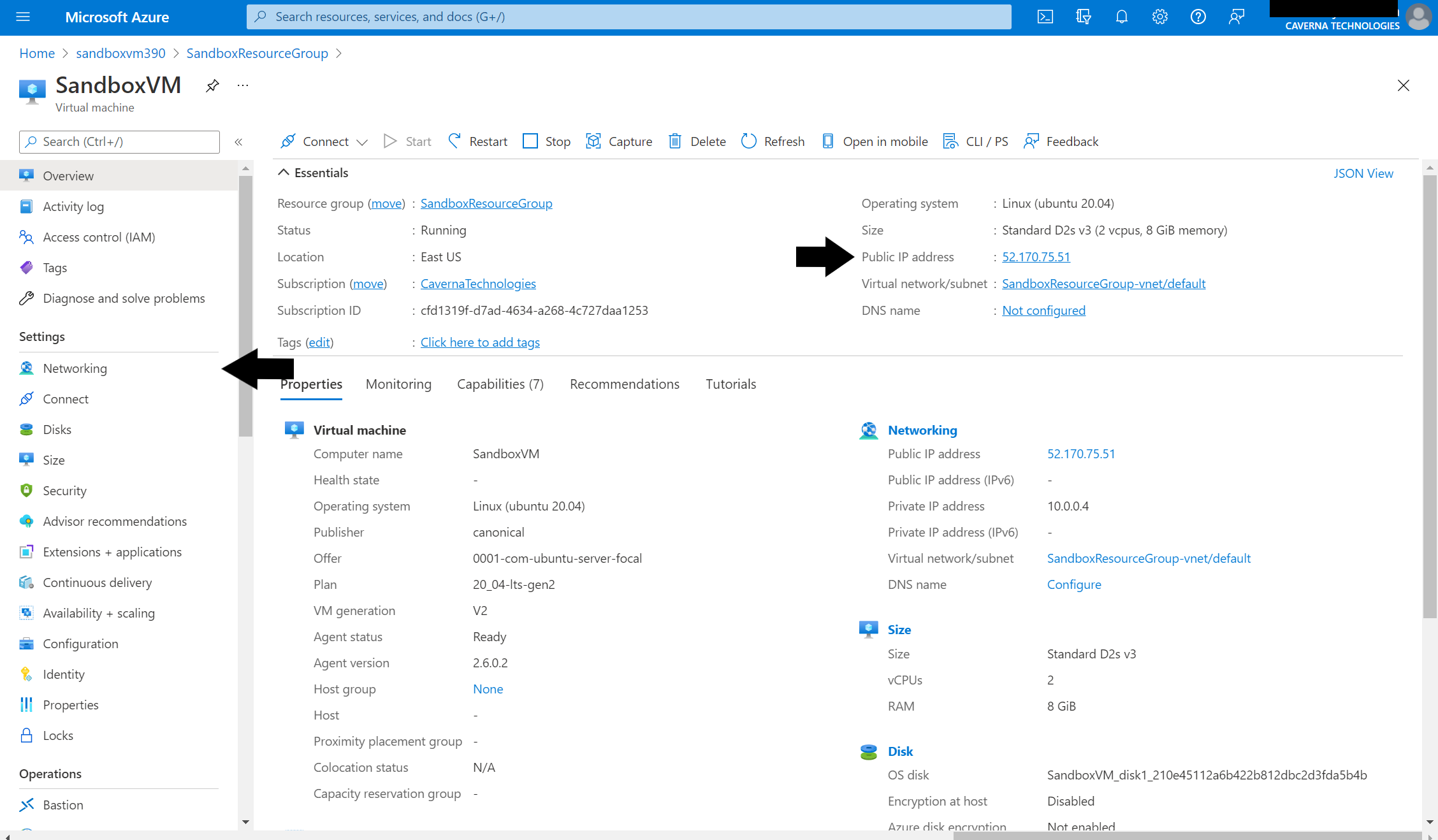Open Configuration in sidebar
The width and height of the screenshot is (1438, 840).
(x=80, y=644)
